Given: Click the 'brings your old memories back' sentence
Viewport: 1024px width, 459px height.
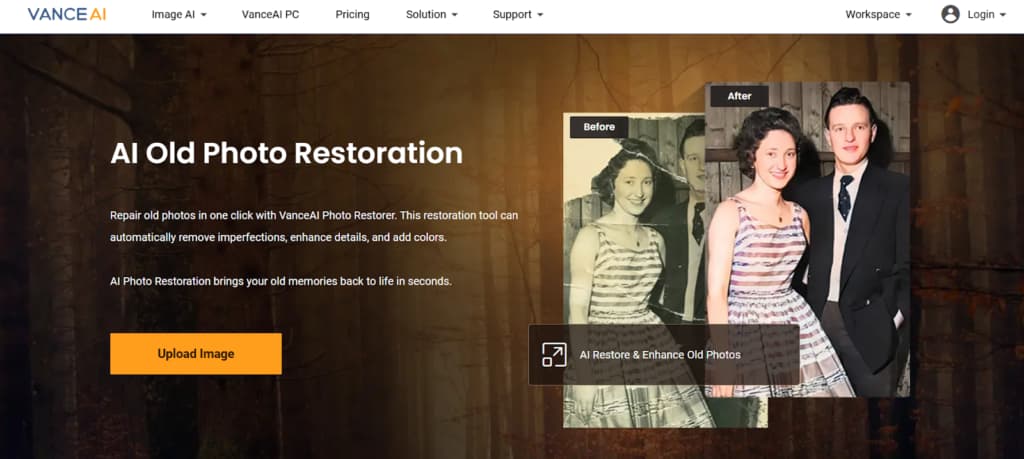Looking at the screenshot, I should point(281,282).
